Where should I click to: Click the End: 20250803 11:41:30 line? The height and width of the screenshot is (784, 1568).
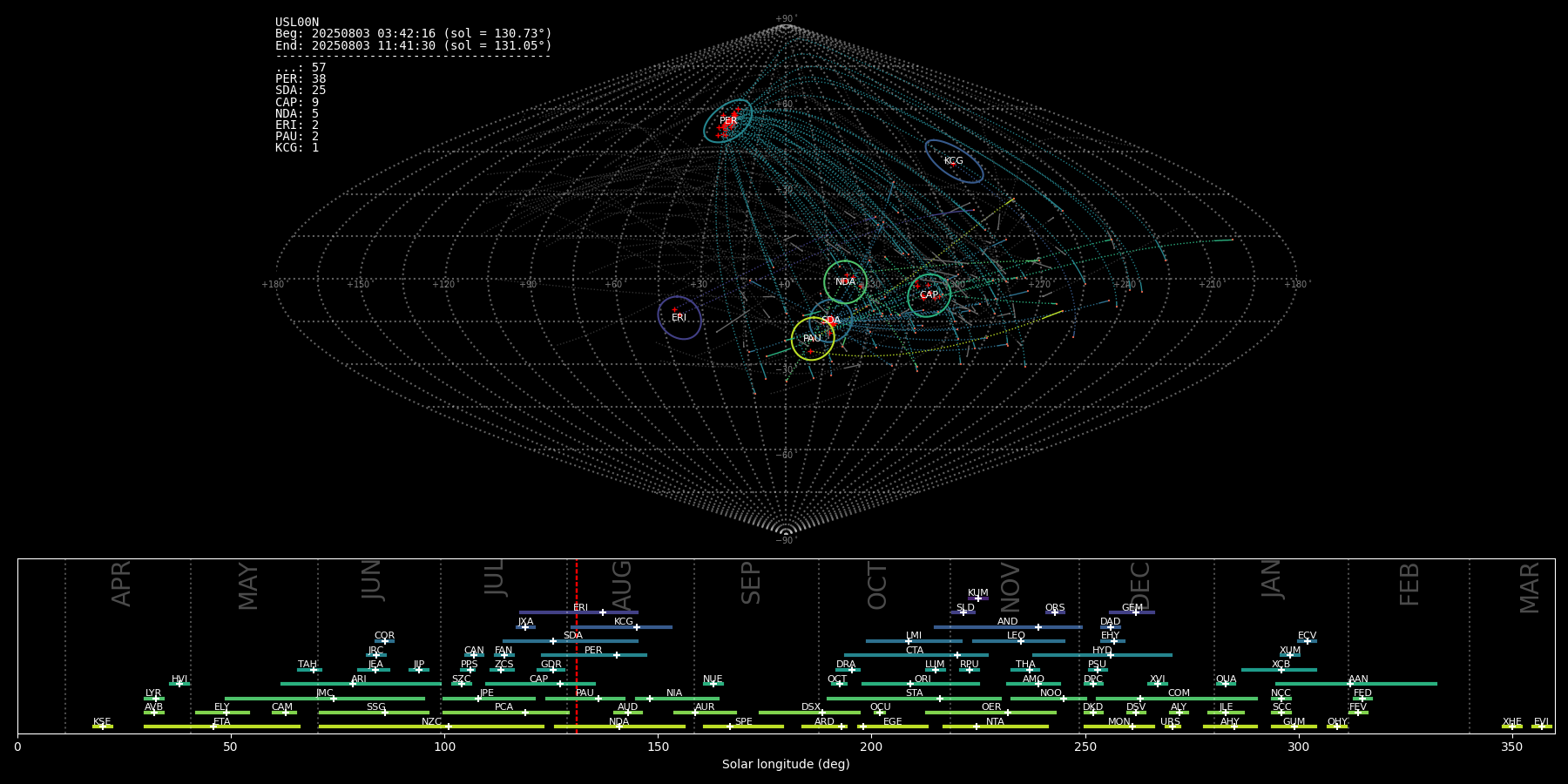414,45
